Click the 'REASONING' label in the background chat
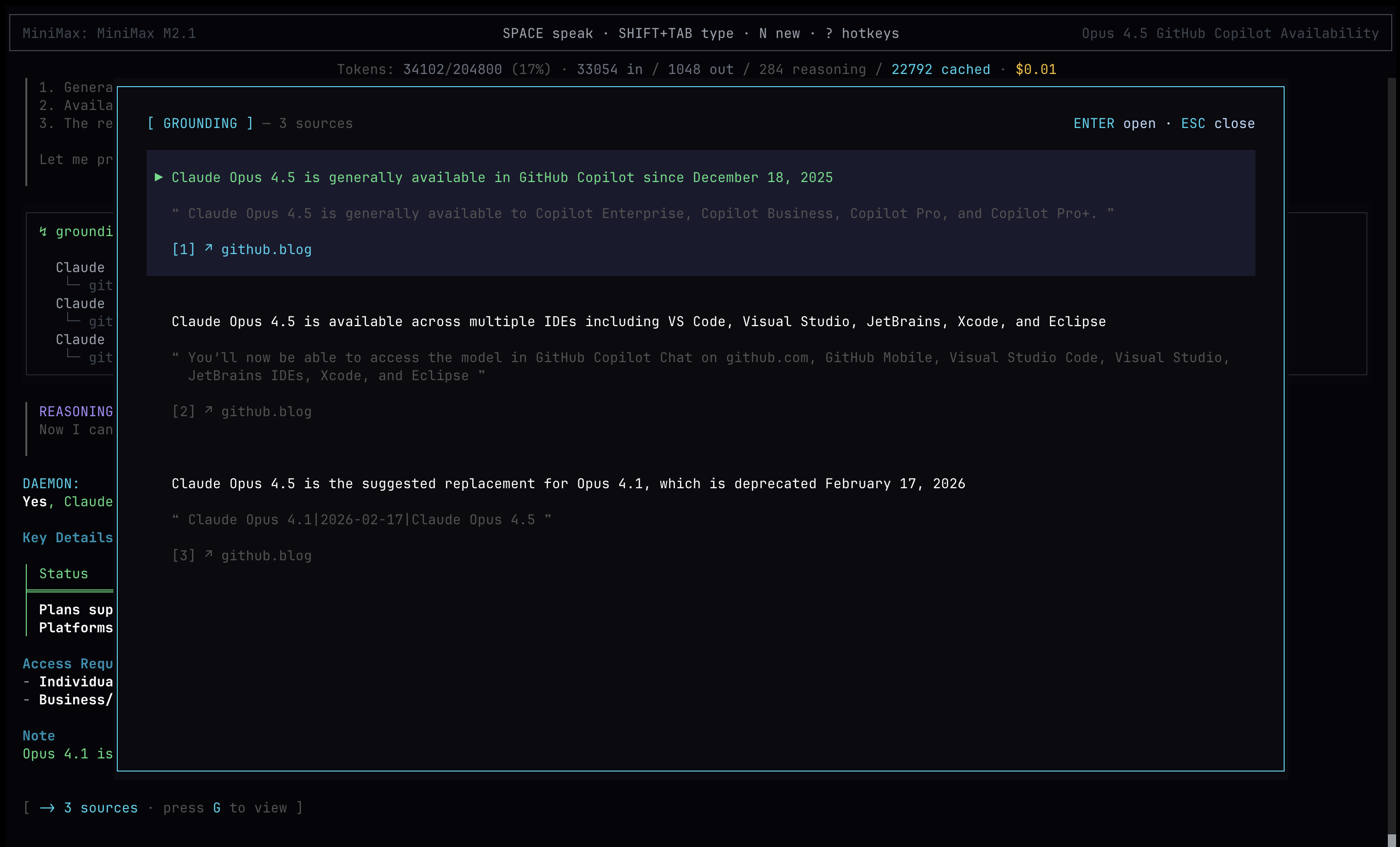Screen dimensions: 1400x847 pos(76,411)
